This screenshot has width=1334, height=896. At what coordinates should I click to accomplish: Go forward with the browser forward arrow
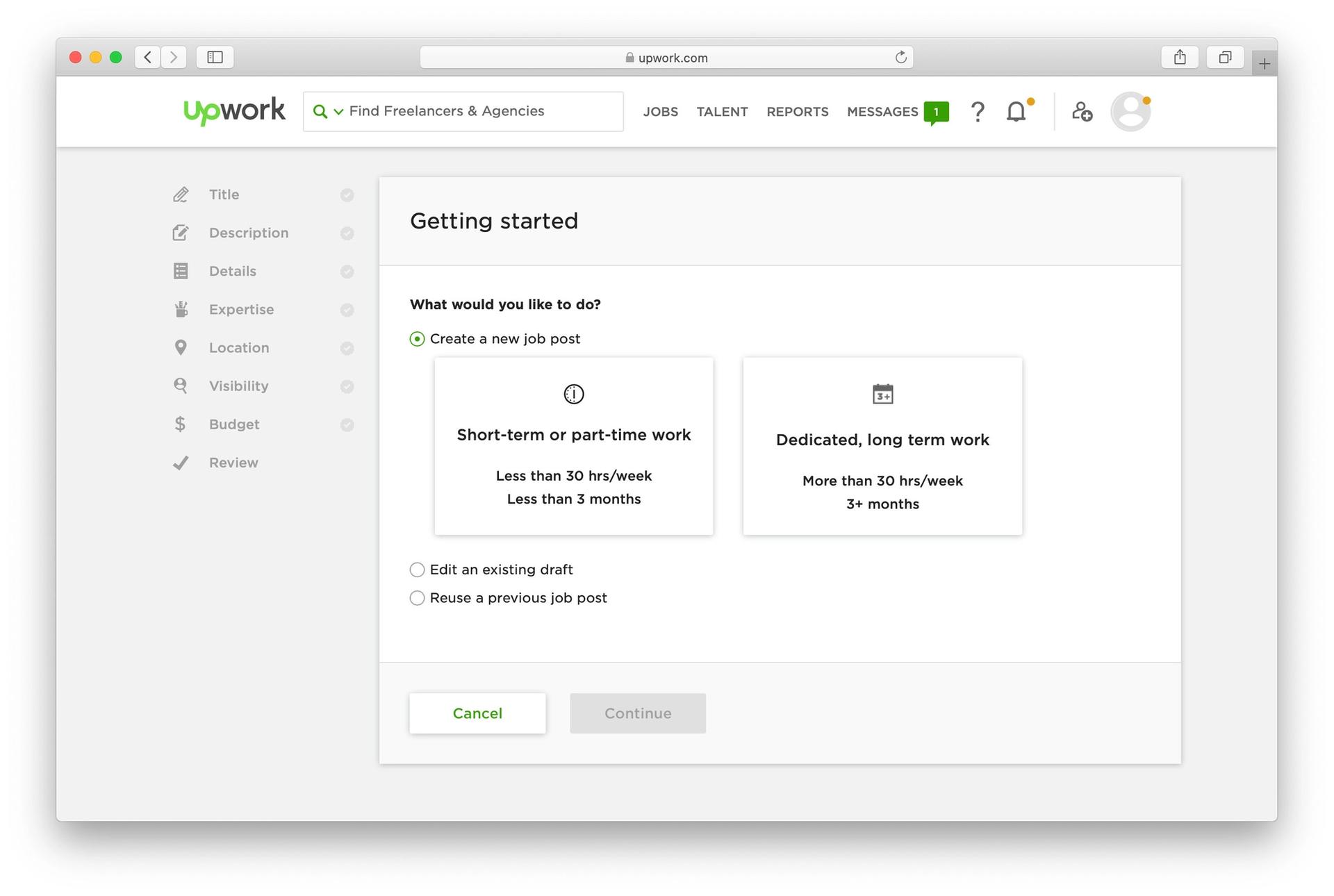coord(174,57)
